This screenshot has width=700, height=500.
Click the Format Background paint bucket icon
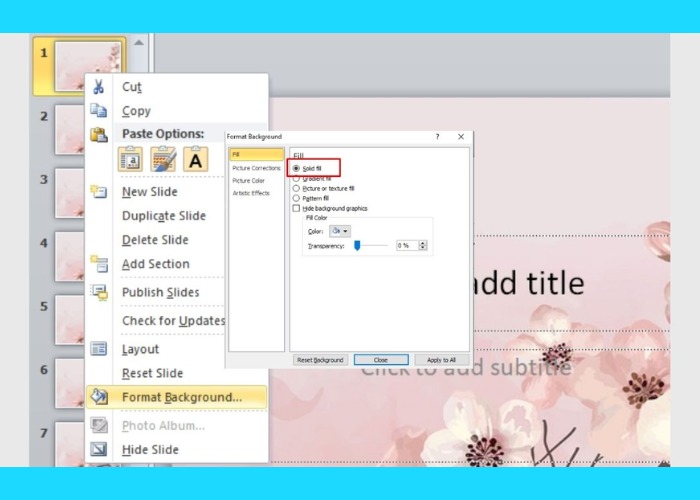pyautogui.click(x=99, y=396)
